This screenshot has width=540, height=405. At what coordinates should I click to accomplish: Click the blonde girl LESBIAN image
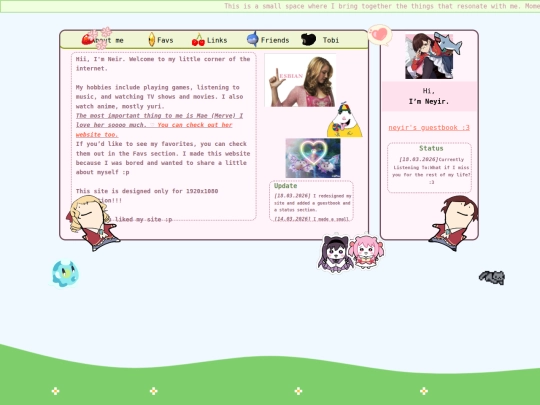(x=300, y=80)
